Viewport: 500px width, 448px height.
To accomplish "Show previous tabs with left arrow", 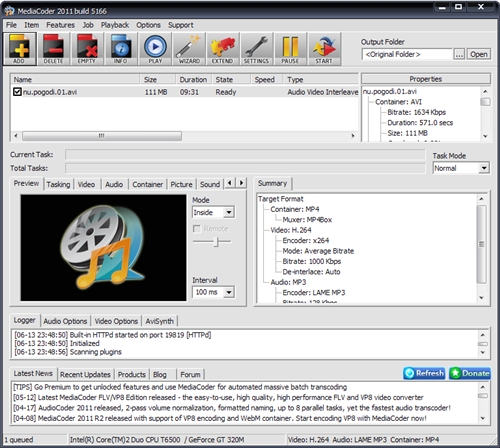I will [230, 183].
